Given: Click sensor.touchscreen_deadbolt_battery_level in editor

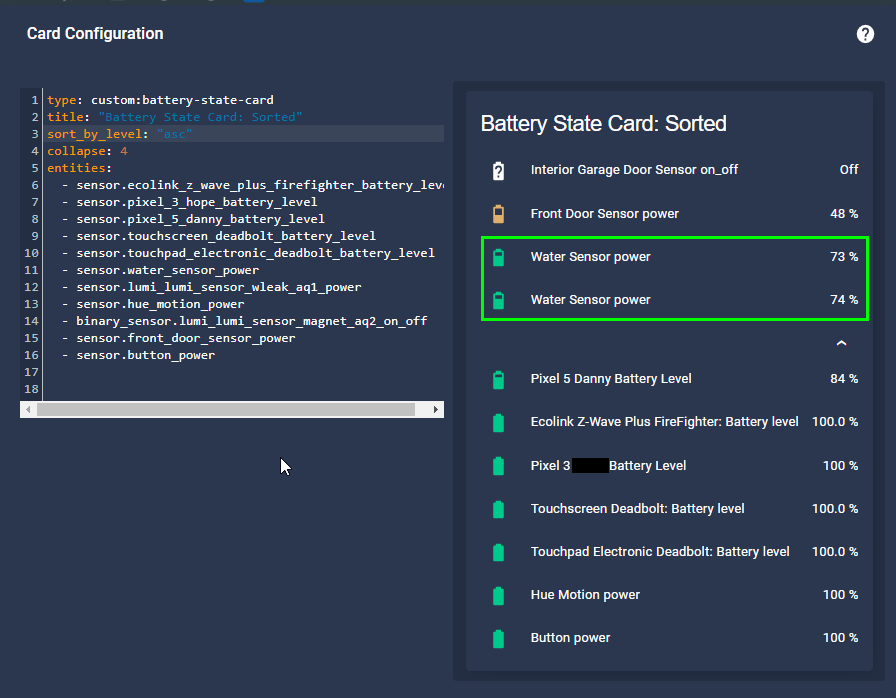Looking at the screenshot, I should [226, 236].
